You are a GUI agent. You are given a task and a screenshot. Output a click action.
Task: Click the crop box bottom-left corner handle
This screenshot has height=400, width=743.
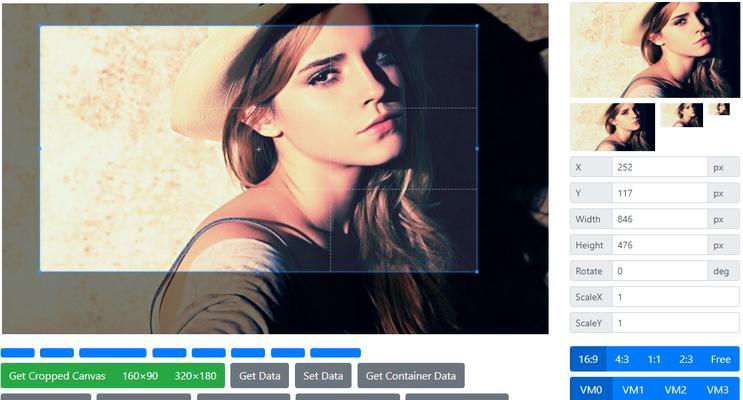tap(40, 272)
